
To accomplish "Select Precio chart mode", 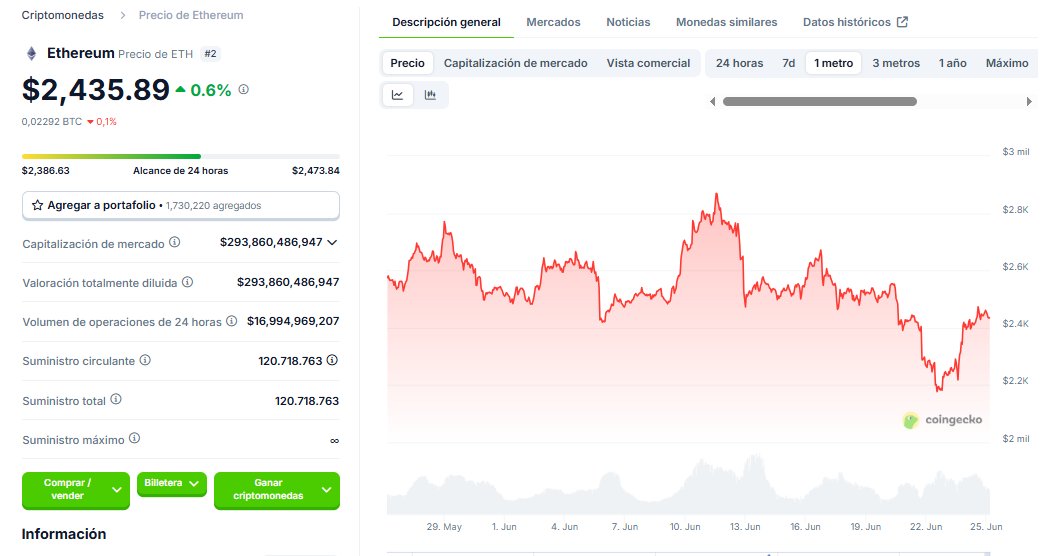I will point(407,63).
